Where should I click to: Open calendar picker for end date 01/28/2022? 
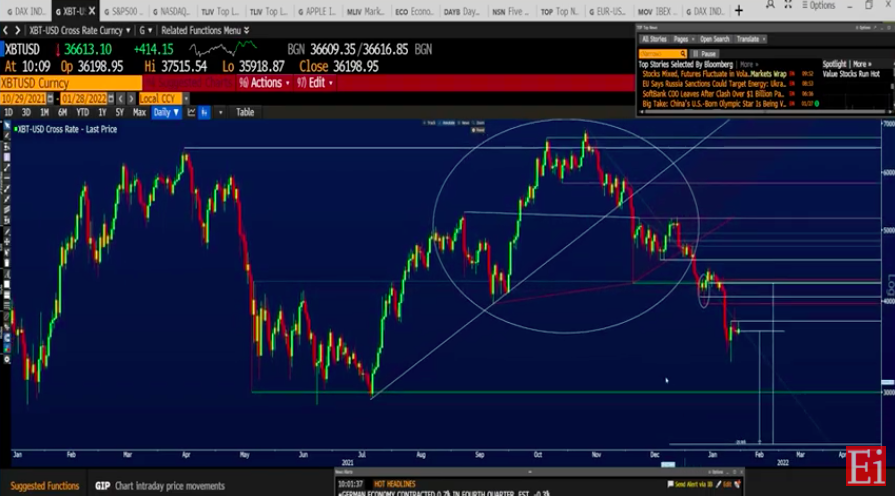pos(111,99)
